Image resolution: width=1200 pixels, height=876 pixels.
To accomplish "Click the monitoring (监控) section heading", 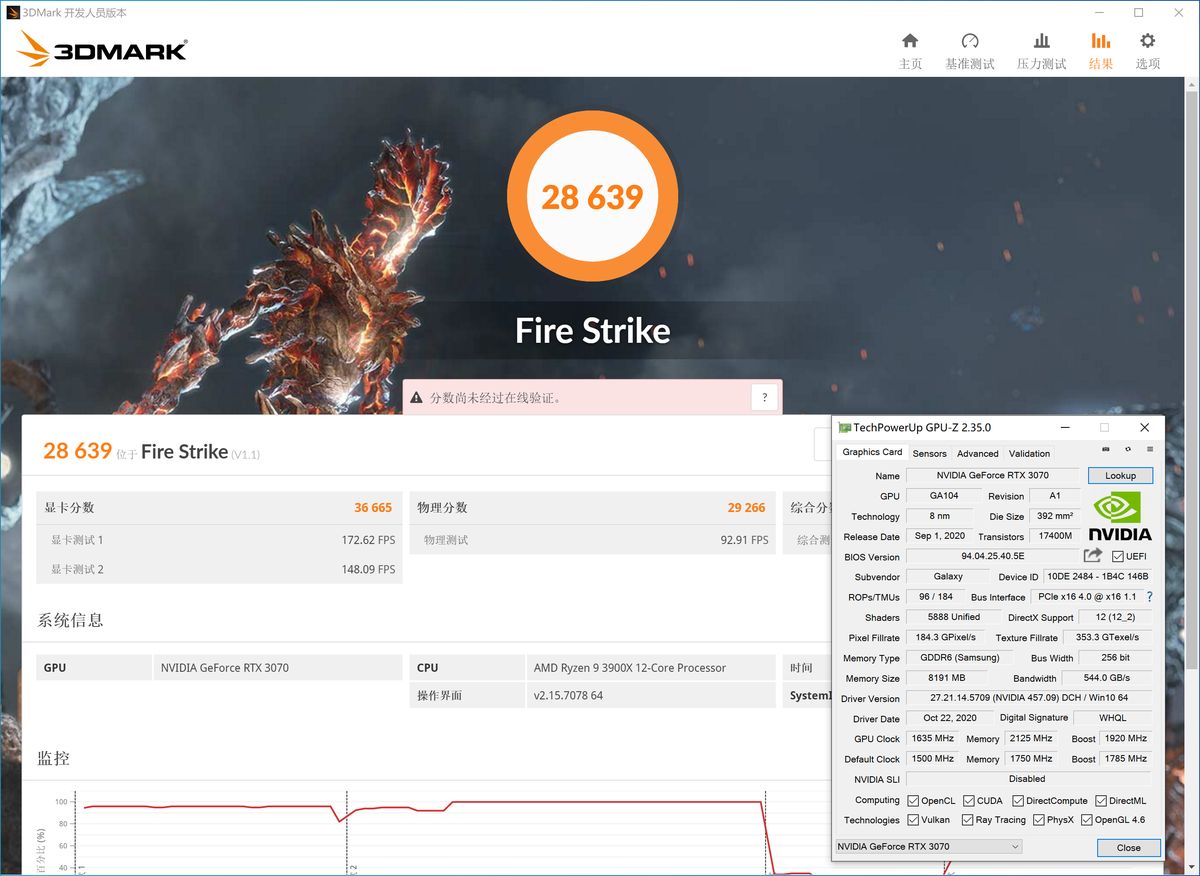I will pyautogui.click(x=54, y=758).
